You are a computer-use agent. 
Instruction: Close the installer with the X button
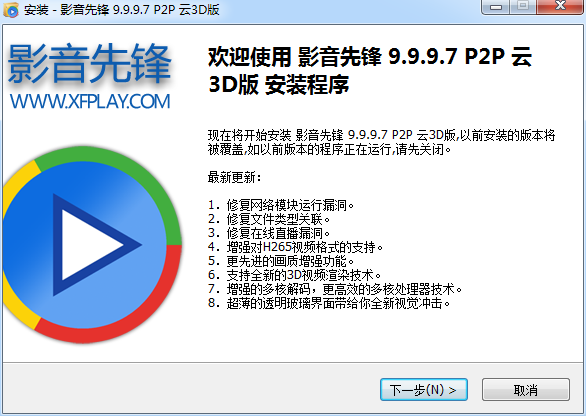pyautogui.click(x=560, y=6)
